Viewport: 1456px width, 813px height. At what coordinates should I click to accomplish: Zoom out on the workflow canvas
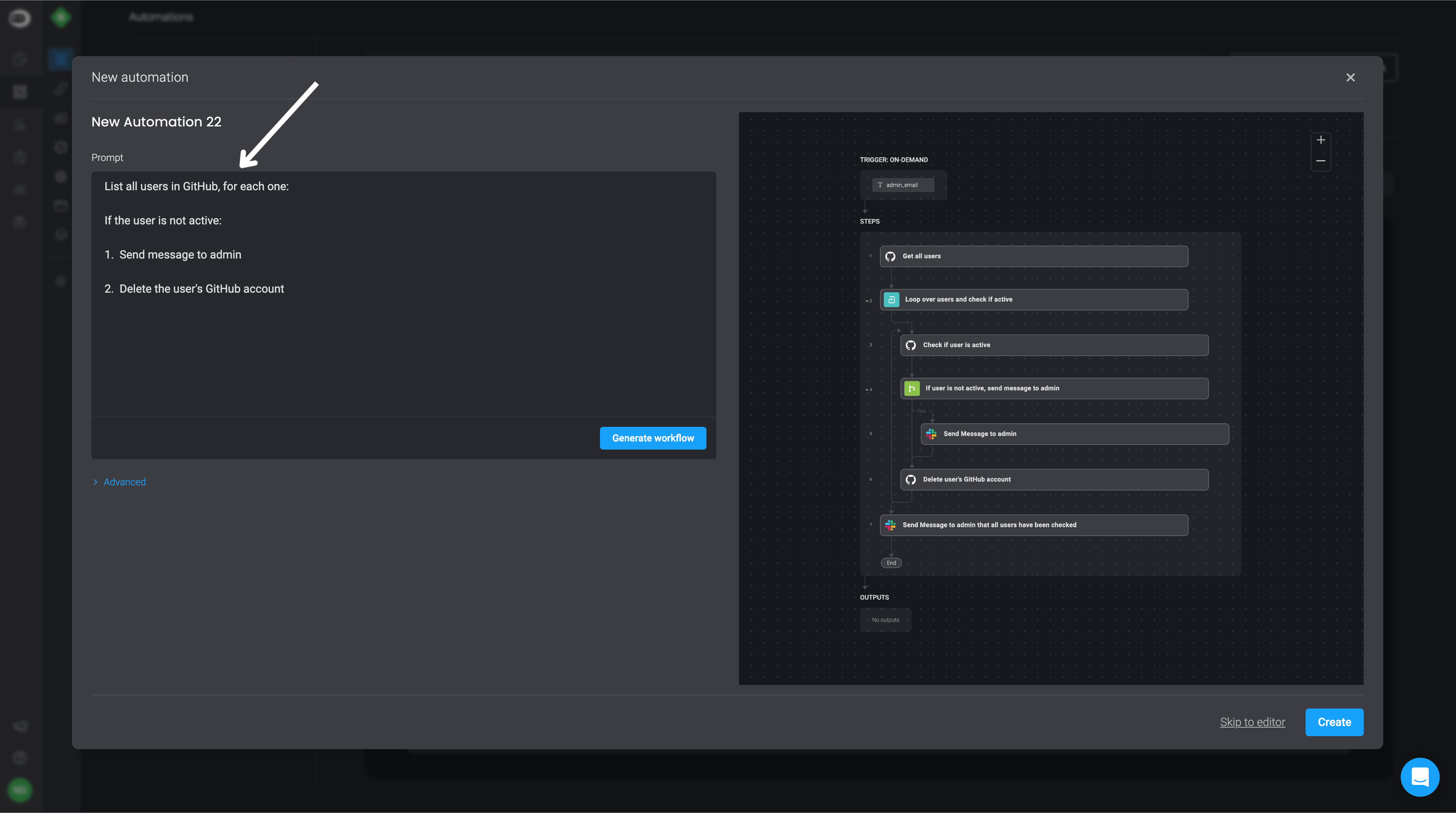1320,161
